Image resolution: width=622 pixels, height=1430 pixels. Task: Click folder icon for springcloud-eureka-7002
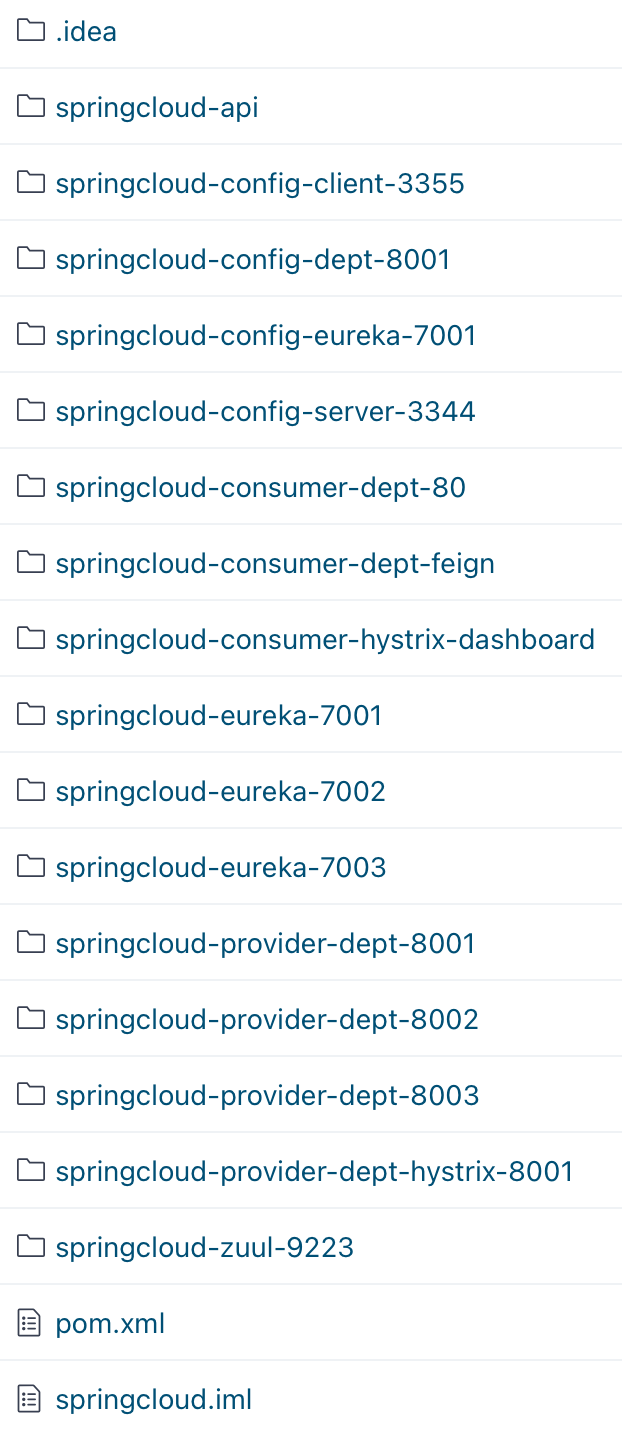coord(31,791)
